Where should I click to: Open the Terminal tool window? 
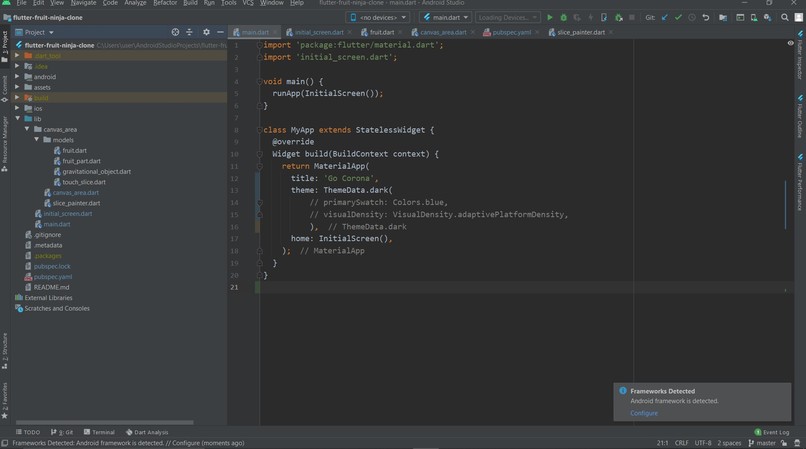click(99, 432)
